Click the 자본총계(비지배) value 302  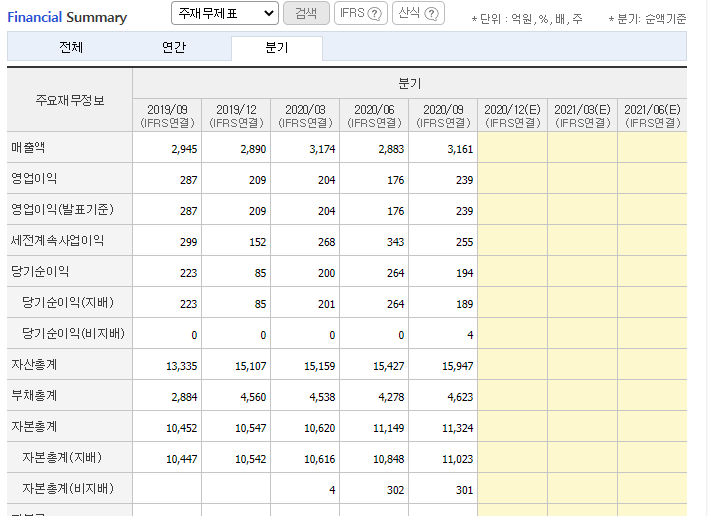coord(395,490)
